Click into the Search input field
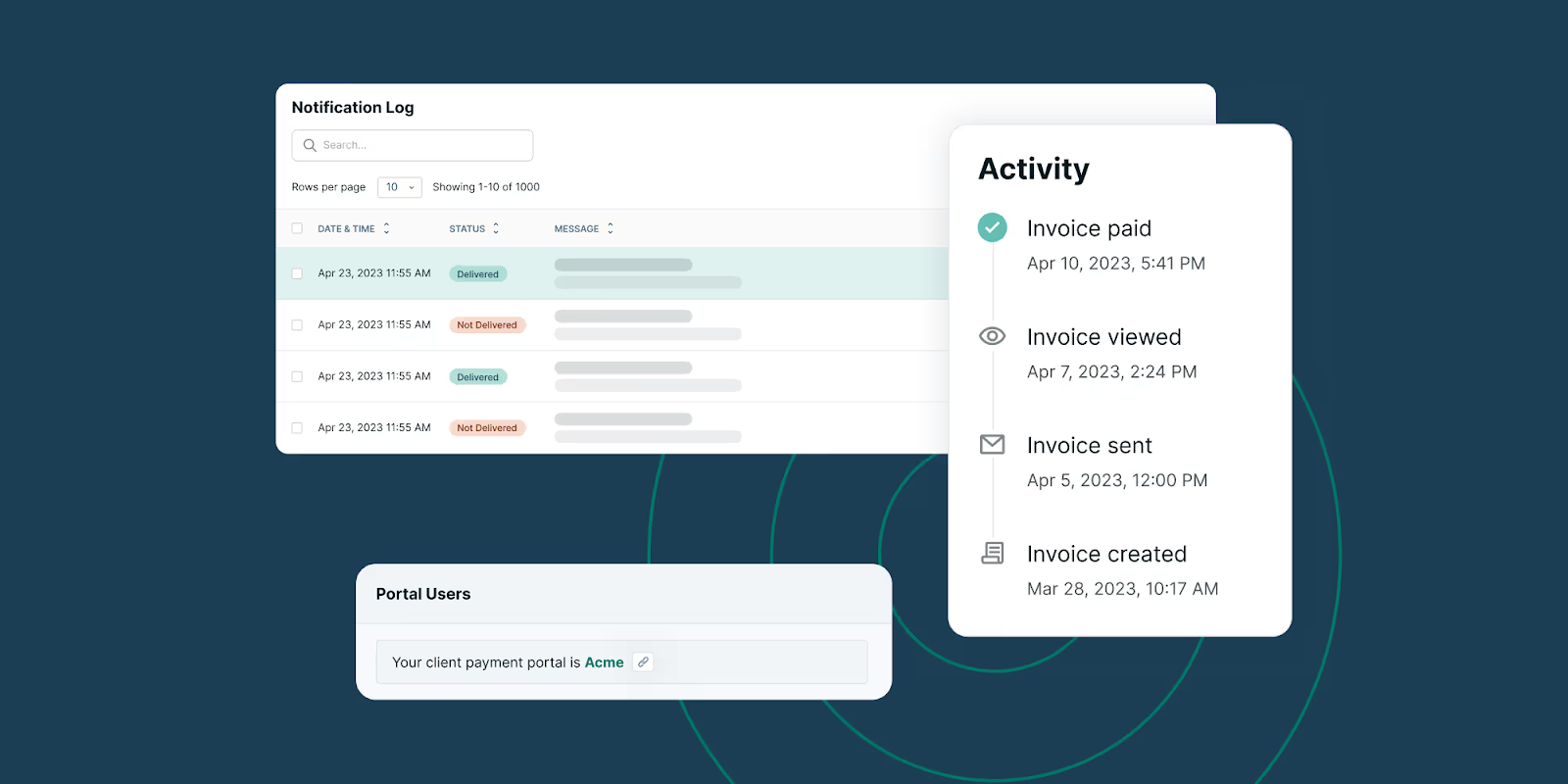1568x784 pixels. 413,145
